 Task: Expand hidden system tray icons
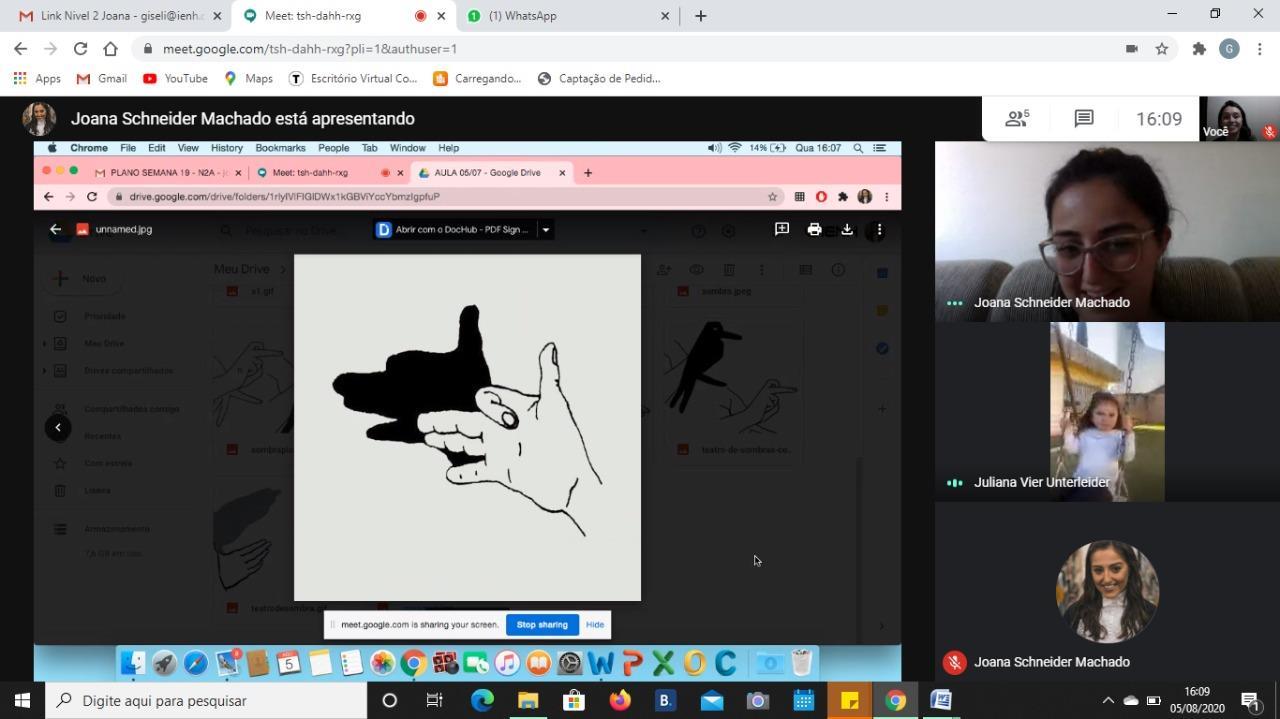[1107, 700]
